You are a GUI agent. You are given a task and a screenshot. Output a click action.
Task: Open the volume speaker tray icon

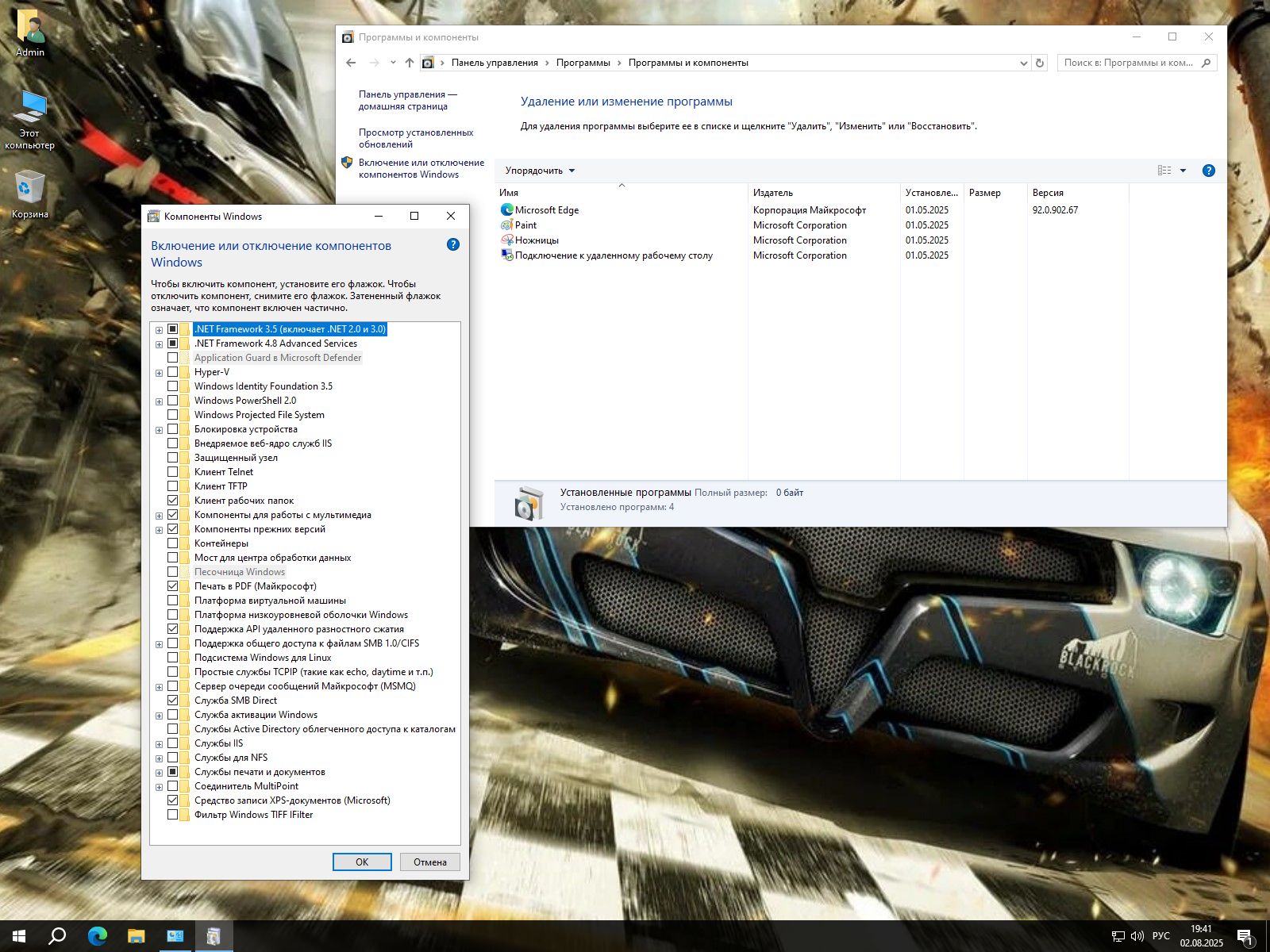coord(1137,936)
